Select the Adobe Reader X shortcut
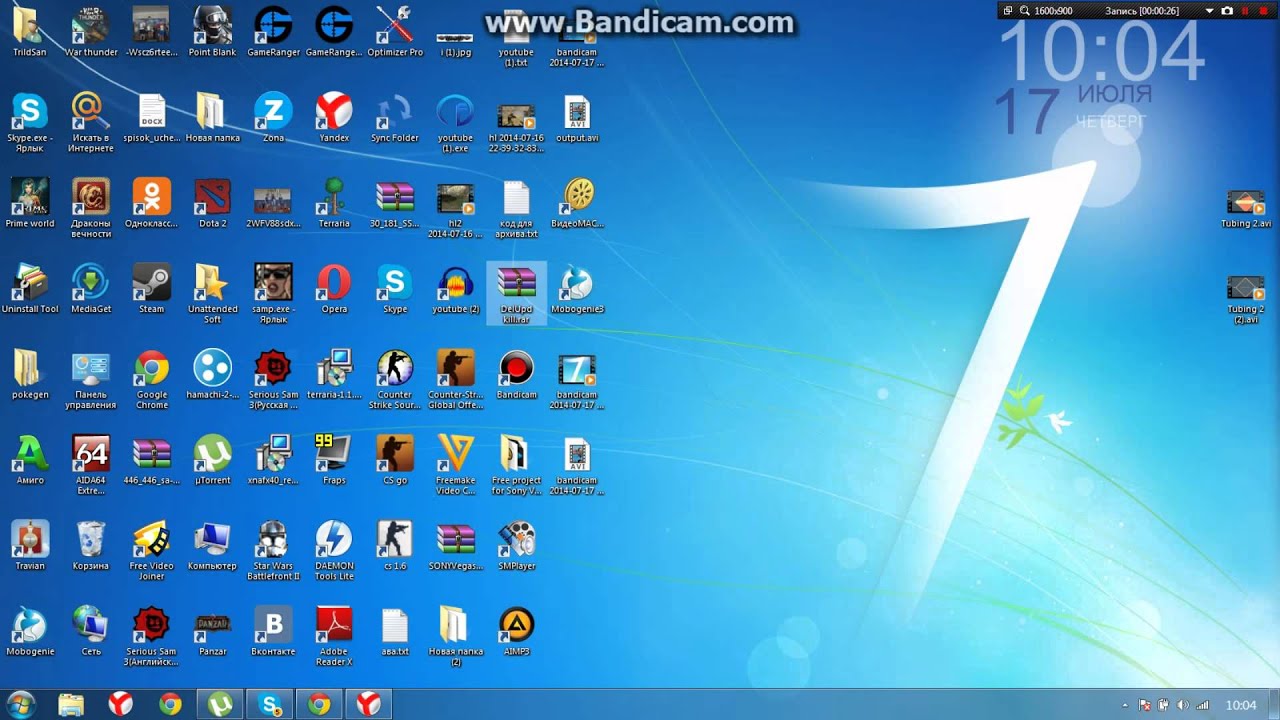This screenshot has width=1280, height=720. coord(334,637)
